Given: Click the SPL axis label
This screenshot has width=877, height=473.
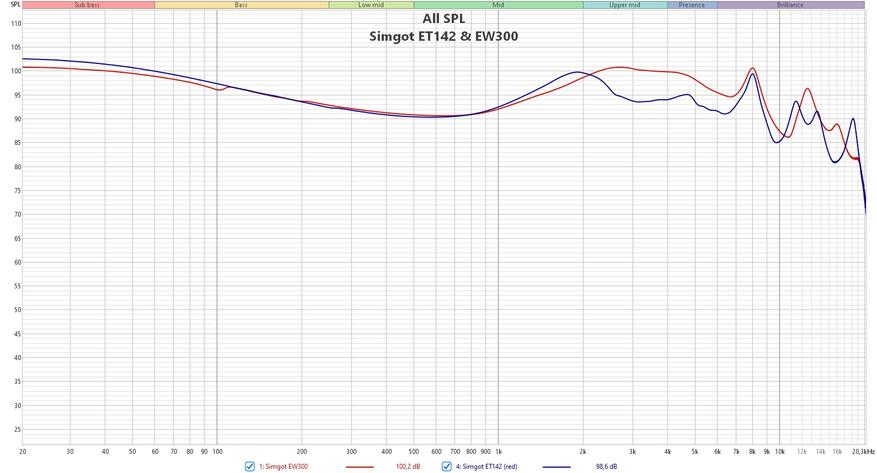Looking at the screenshot, I should click(x=15, y=4).
